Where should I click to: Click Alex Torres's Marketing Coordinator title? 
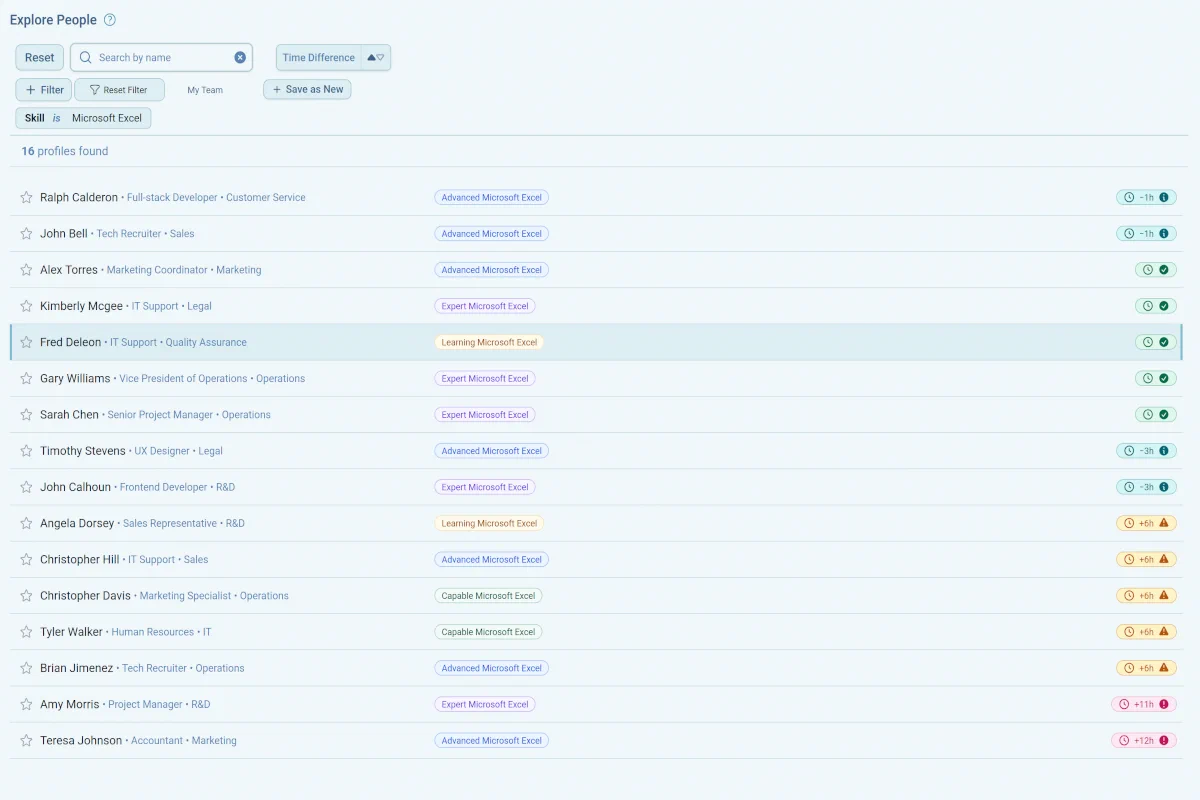157,270
